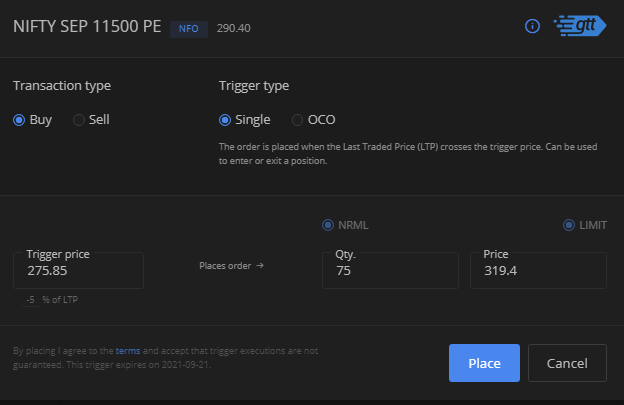This screenshot has width=624, height=405.
Task: Click into the Qty. input field
Action: click(390, 270)
